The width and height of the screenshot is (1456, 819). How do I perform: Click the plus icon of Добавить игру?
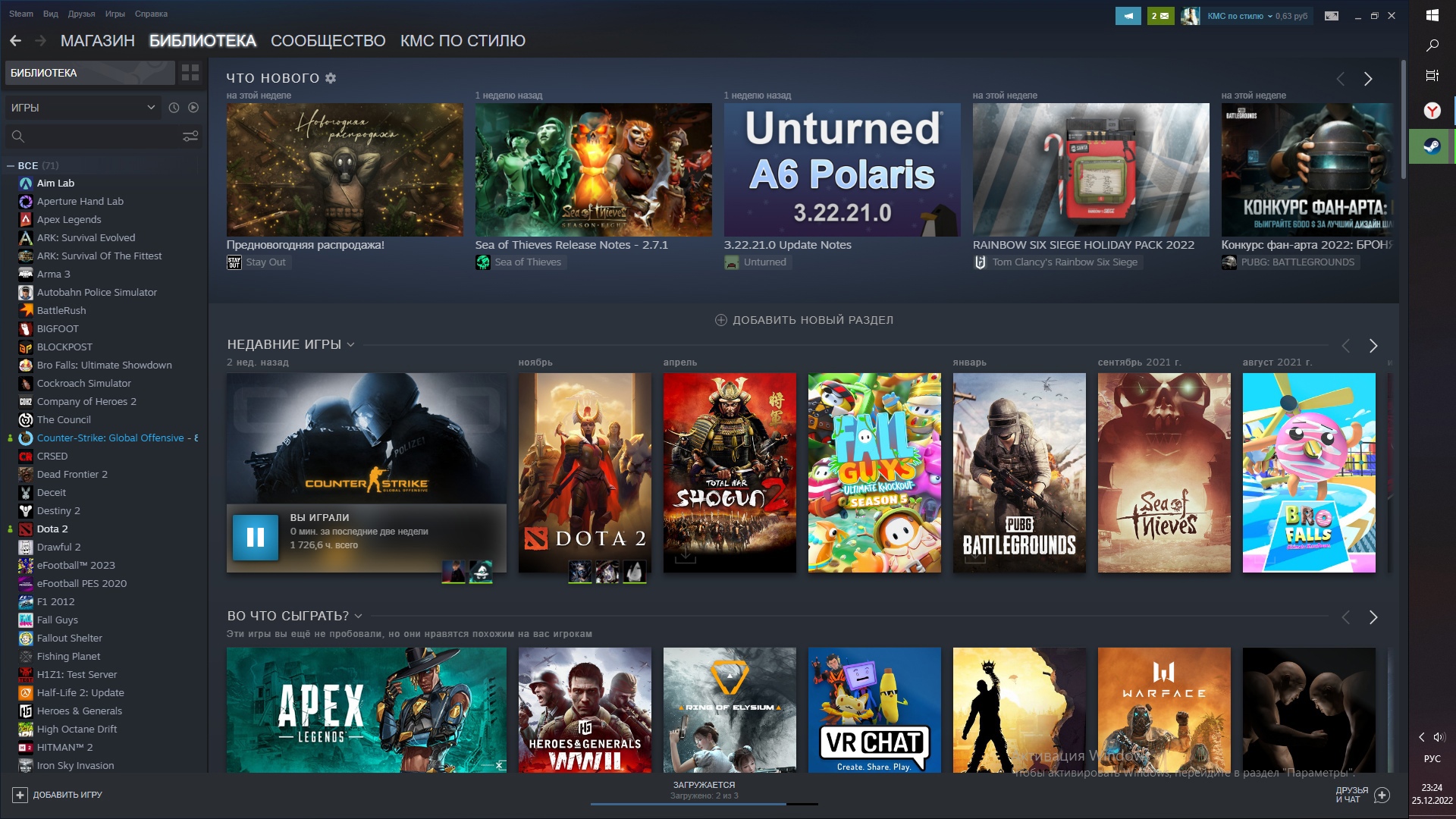(20, 795)
